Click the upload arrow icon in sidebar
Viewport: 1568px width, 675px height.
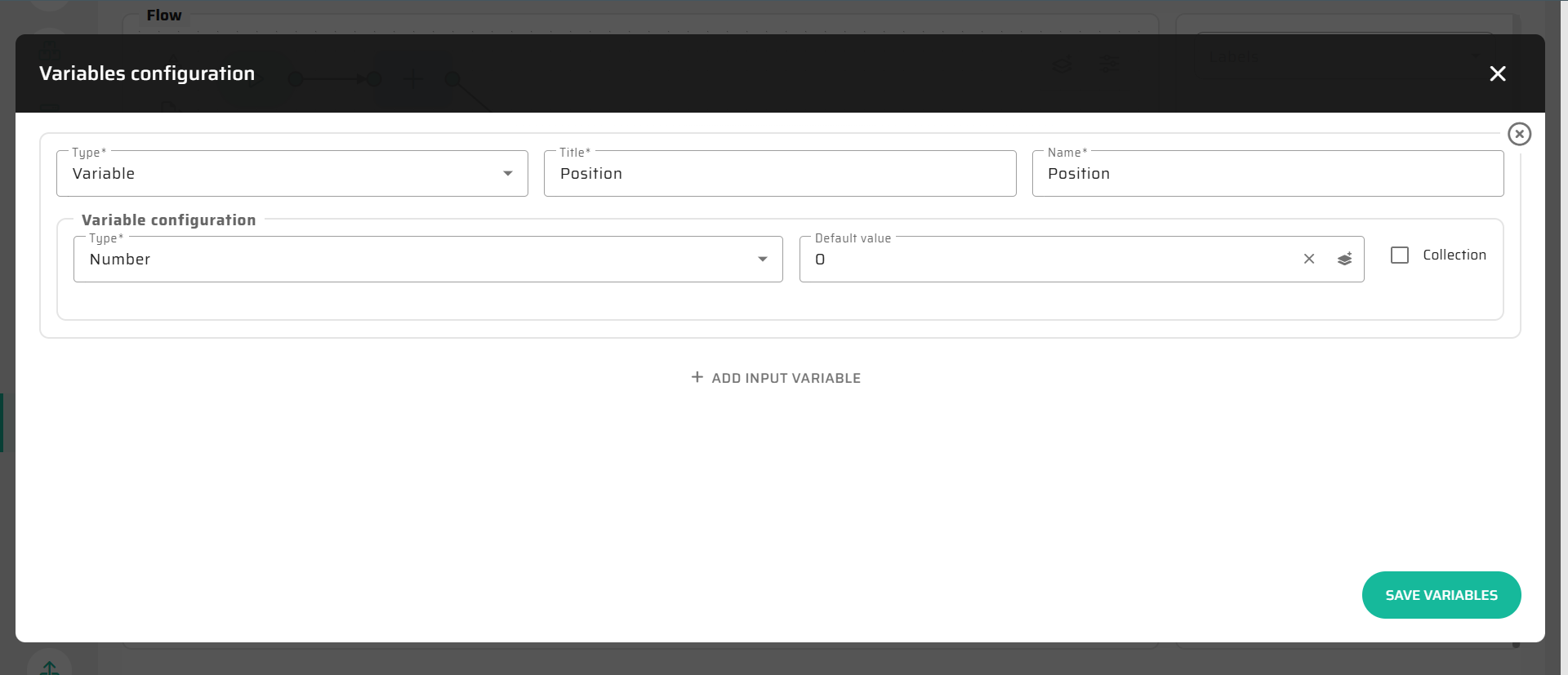pos(49,667)
